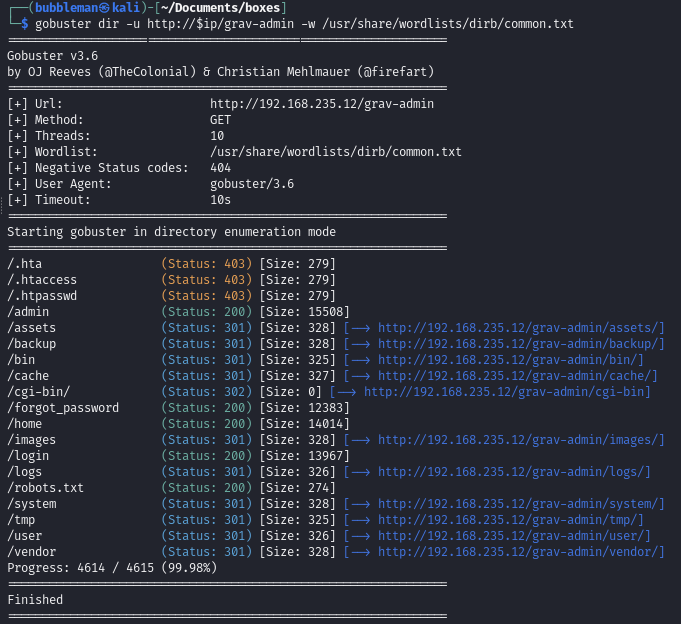
Task: Open the grav-admin/backup/ redirect URL
Action: click(x=521, y=344)
